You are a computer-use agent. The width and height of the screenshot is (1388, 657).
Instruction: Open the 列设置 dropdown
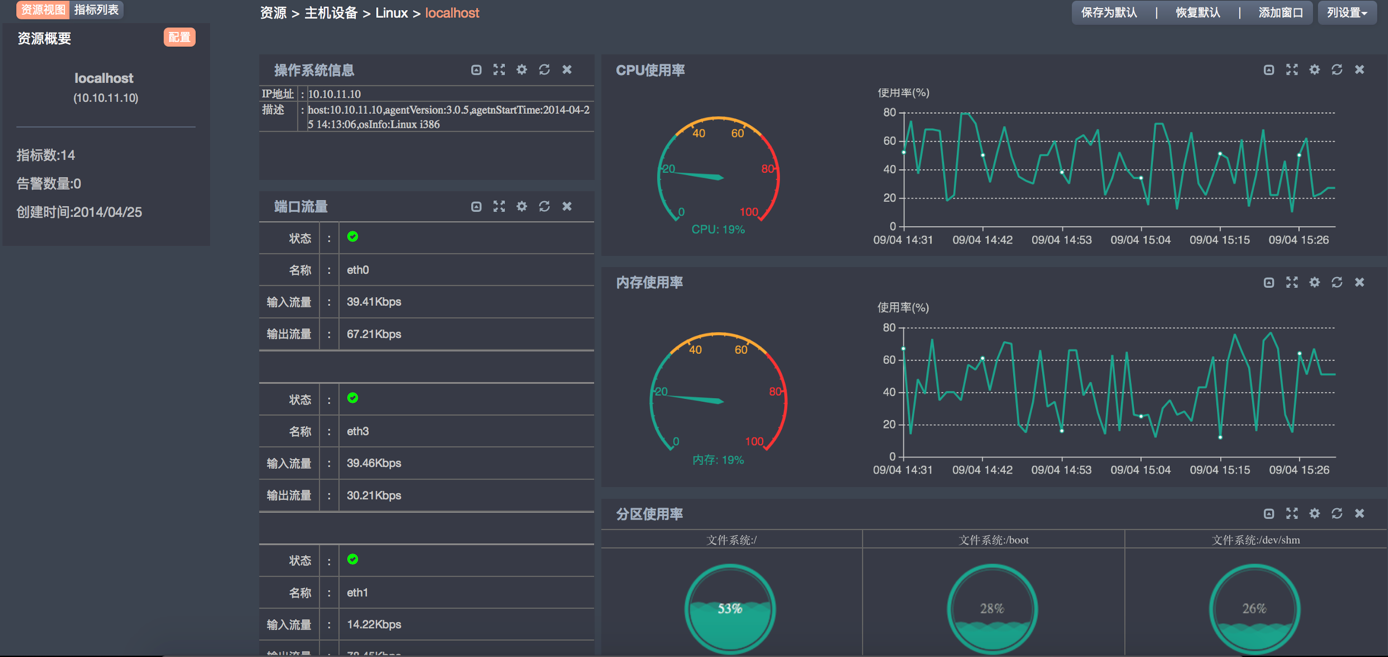point(1347,13)
